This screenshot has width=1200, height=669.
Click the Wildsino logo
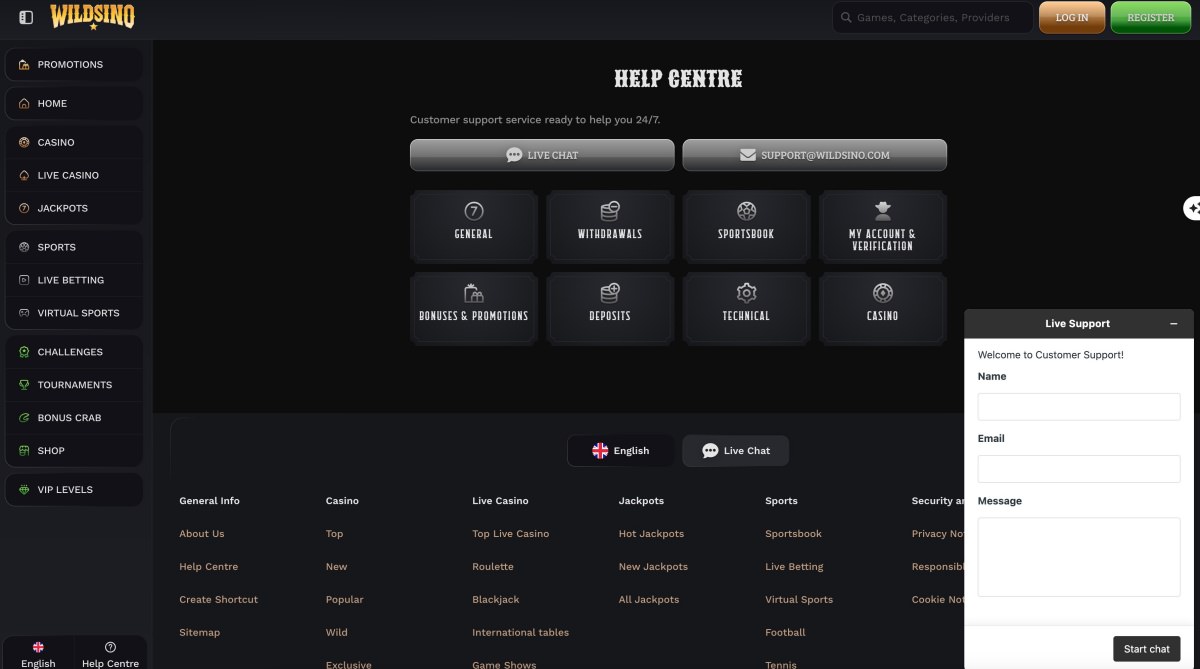(93, 16)
